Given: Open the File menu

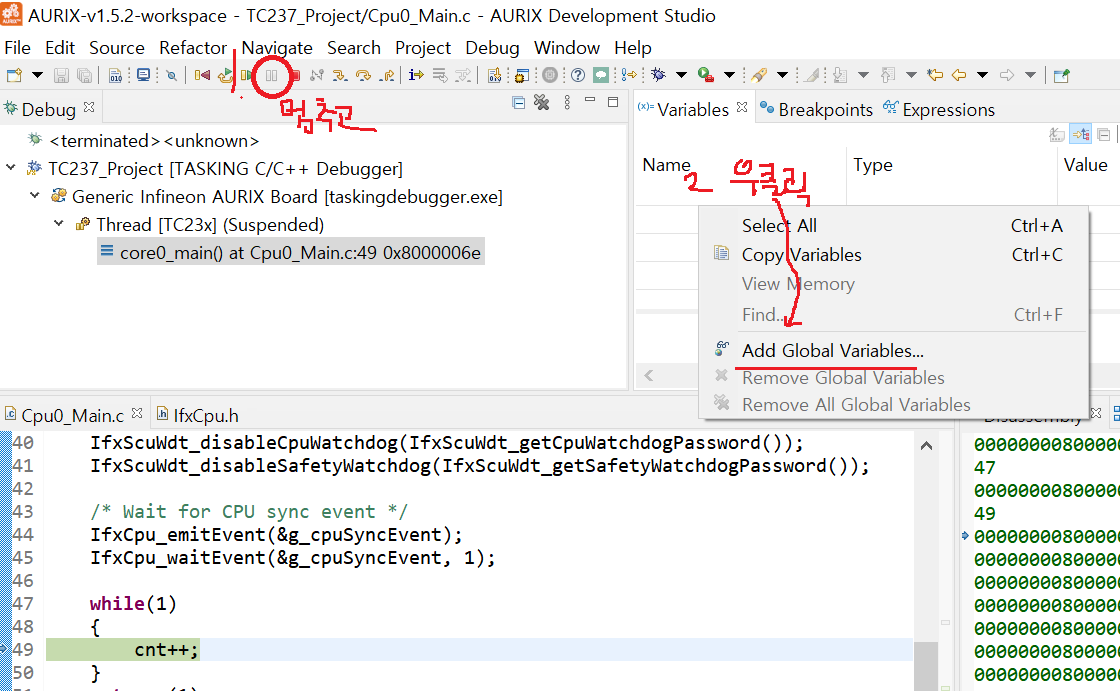Looking at the screenshot, I should point(17,48).
